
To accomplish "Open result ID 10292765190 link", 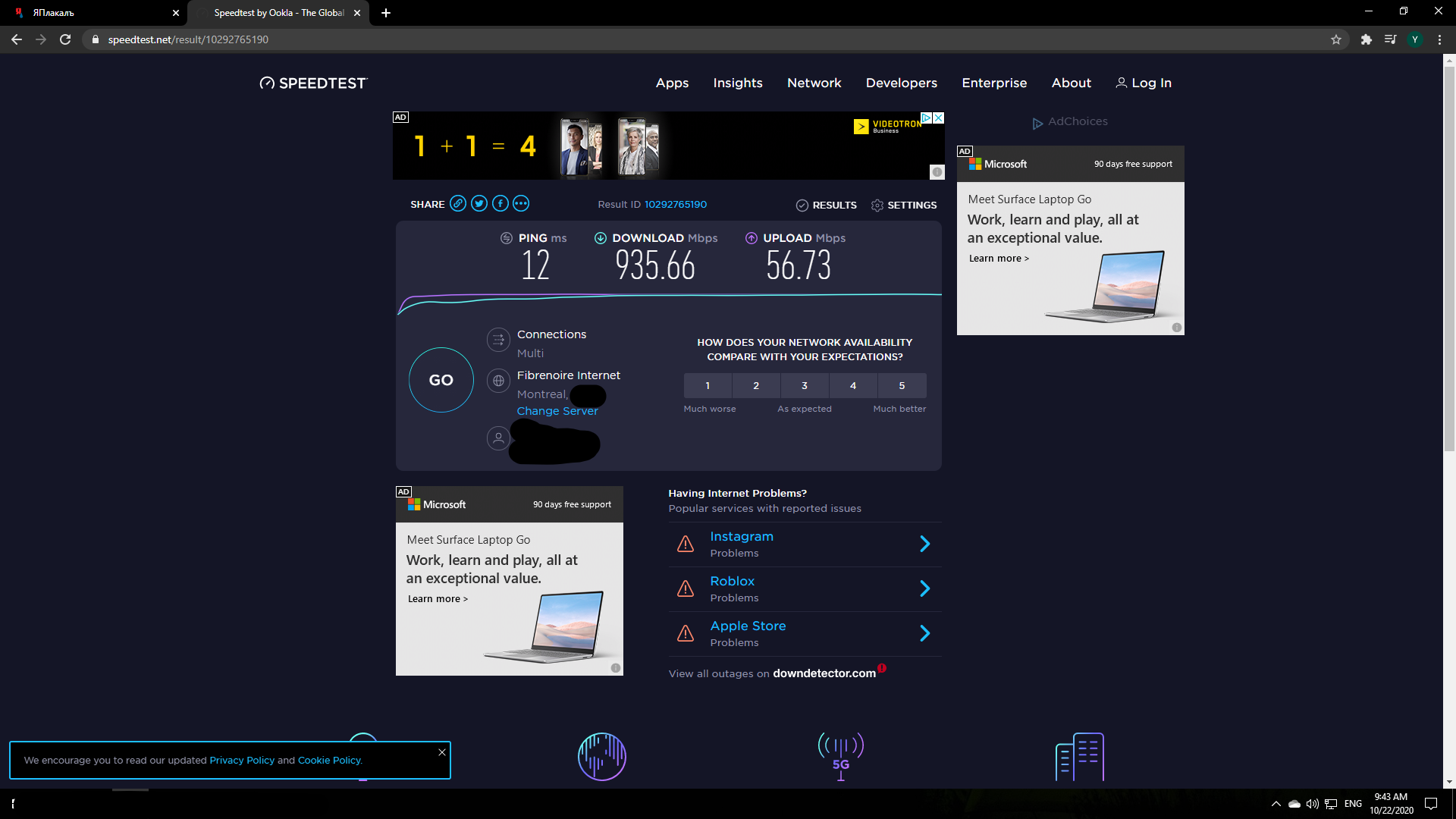I will click(676, 204).
